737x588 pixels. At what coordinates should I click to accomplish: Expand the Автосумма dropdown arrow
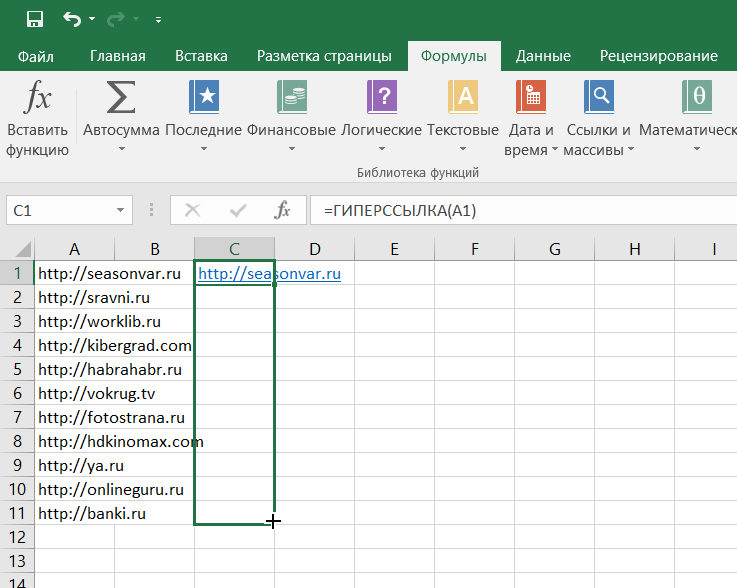point(121,149)
